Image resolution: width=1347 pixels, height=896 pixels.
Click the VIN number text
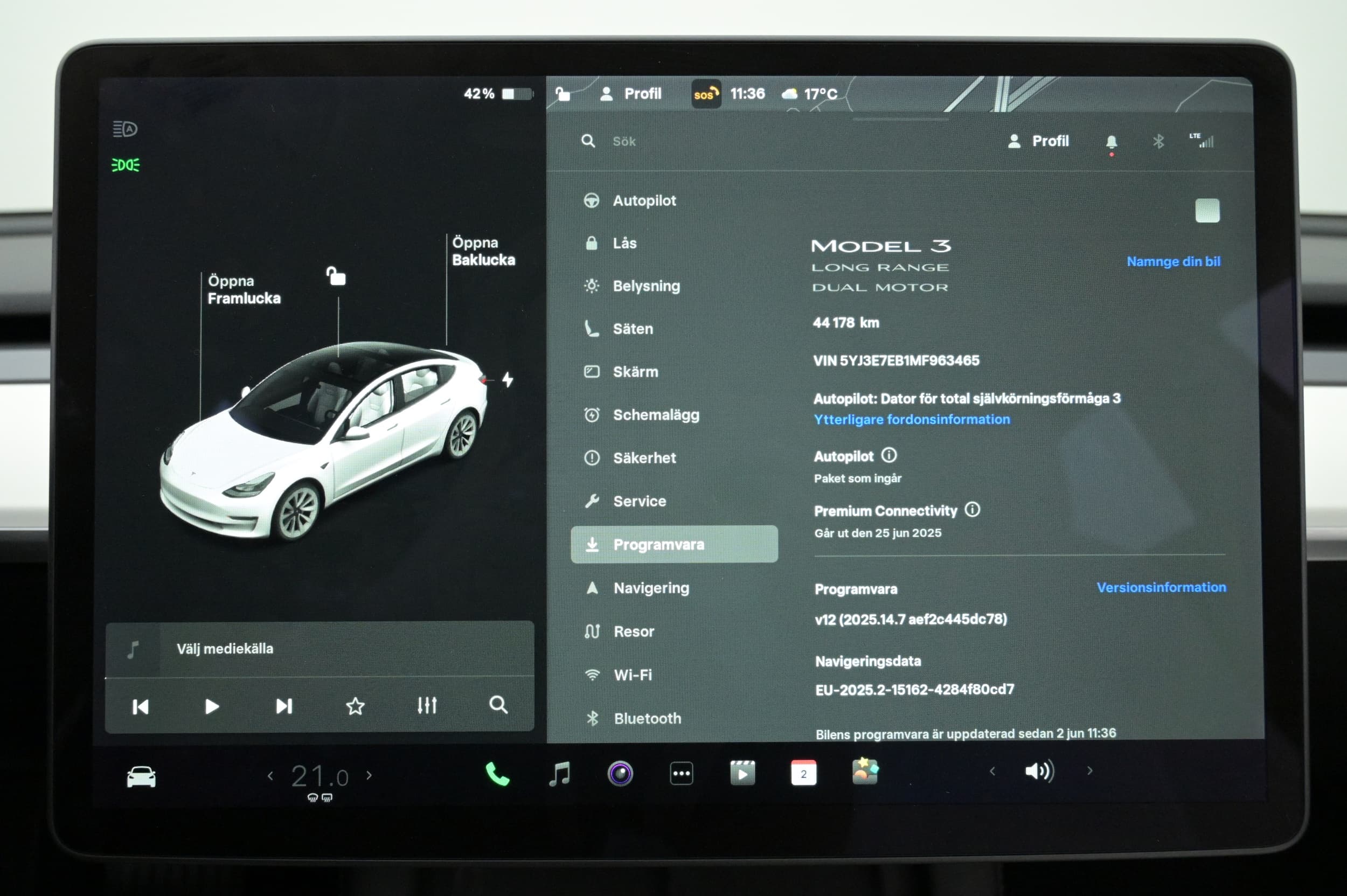(x=896, y=360)
